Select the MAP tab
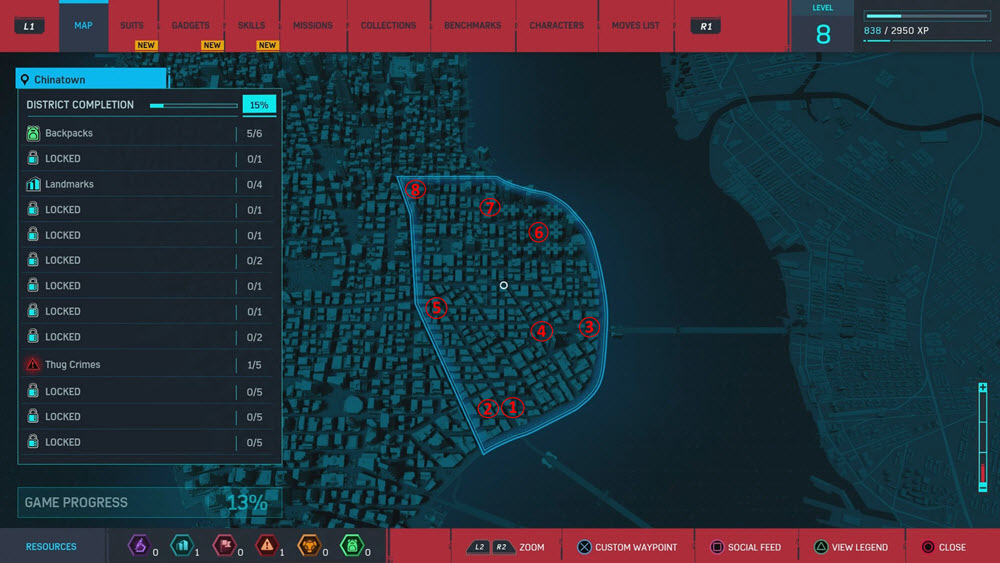 84,26
